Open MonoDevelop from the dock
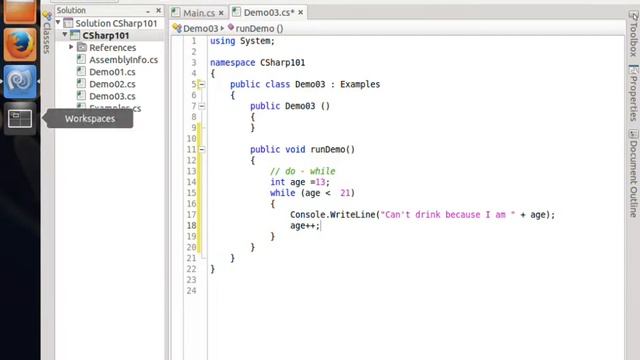The height and width of the screenshot is (360, 640). 20,81
